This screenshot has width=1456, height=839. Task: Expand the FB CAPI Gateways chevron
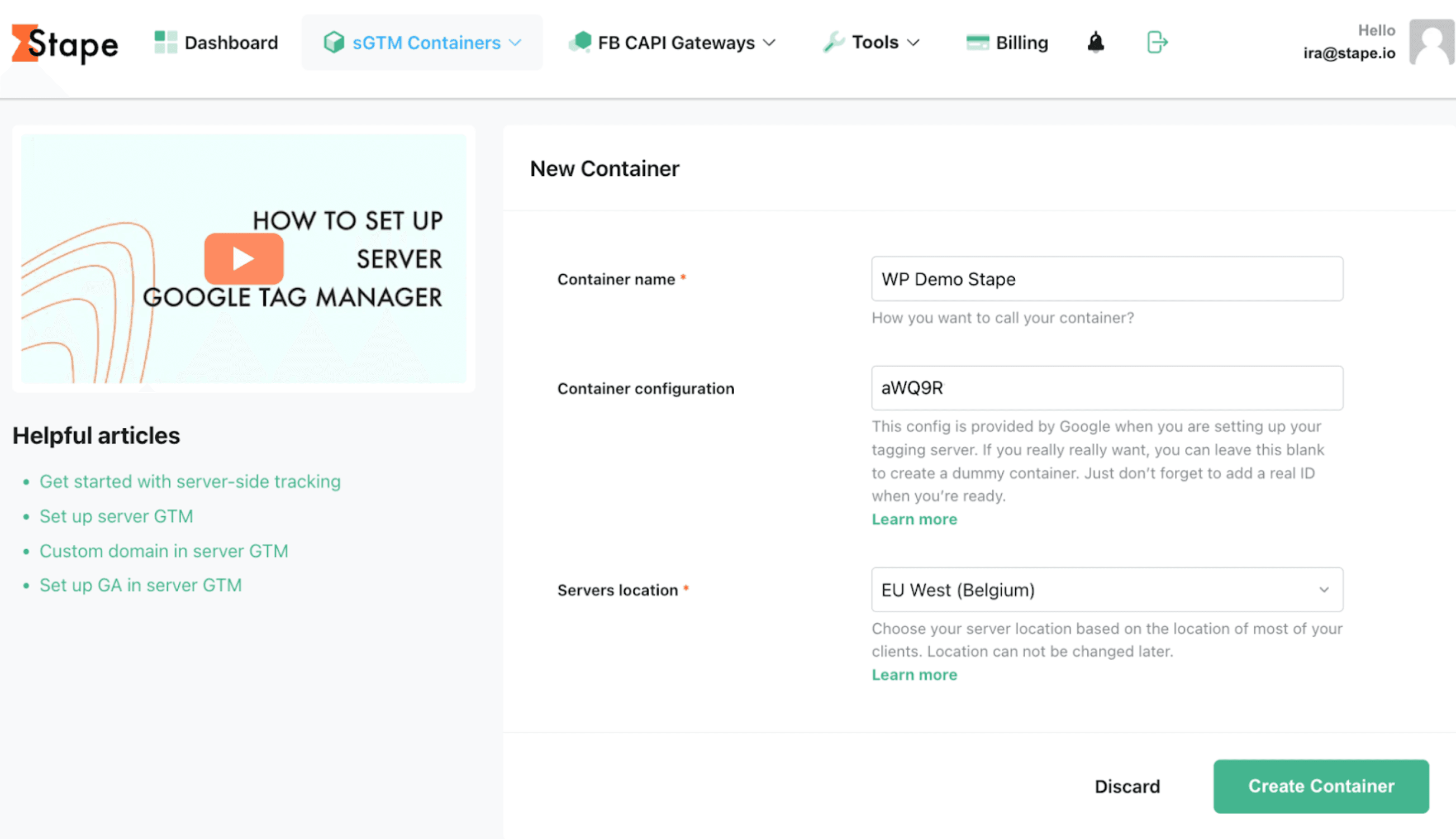coord(769,42)
